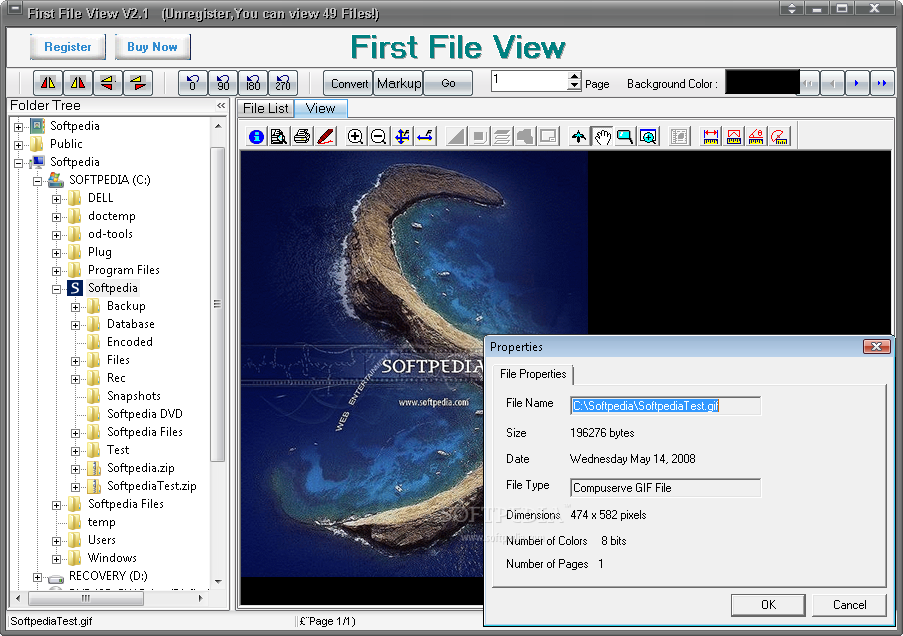Go to next page arrow
Screen dimensions: 903x636
pyautogui.click(x=857, y=83)
